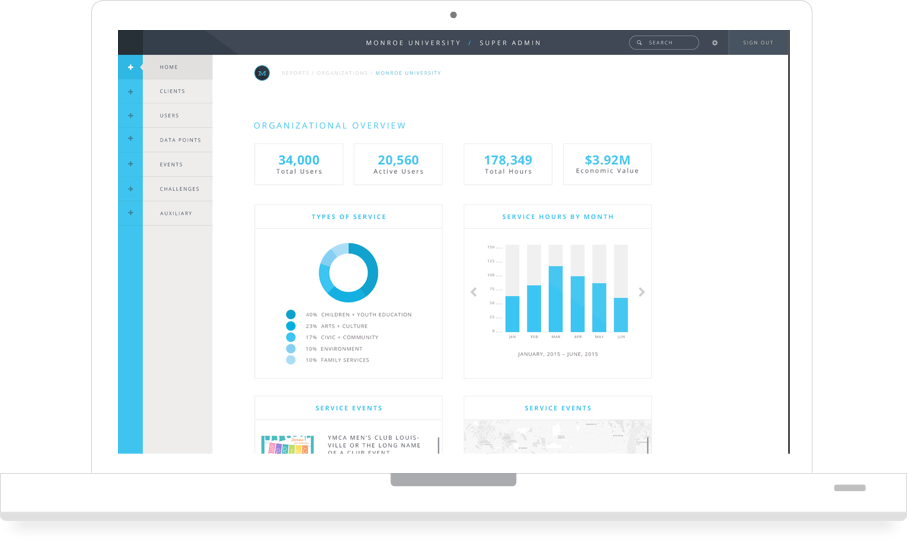Type in the Search field

tap(672, 43)
